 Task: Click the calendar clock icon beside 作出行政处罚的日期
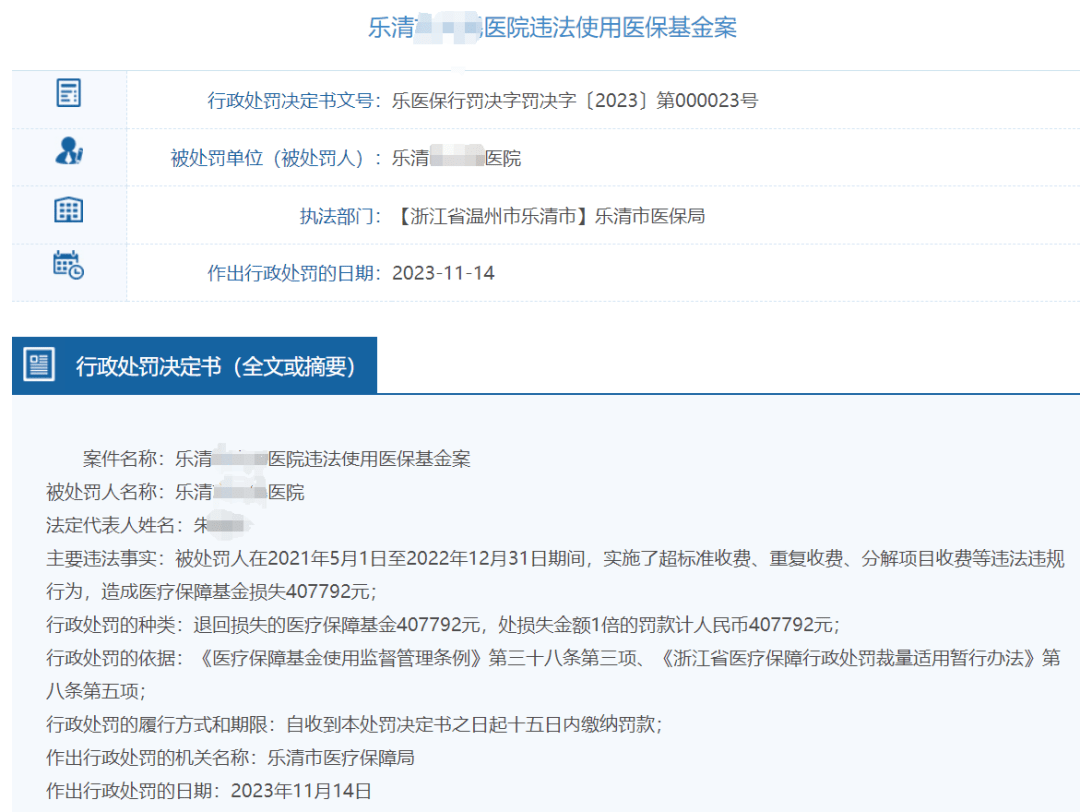click(x=68, y=266)
